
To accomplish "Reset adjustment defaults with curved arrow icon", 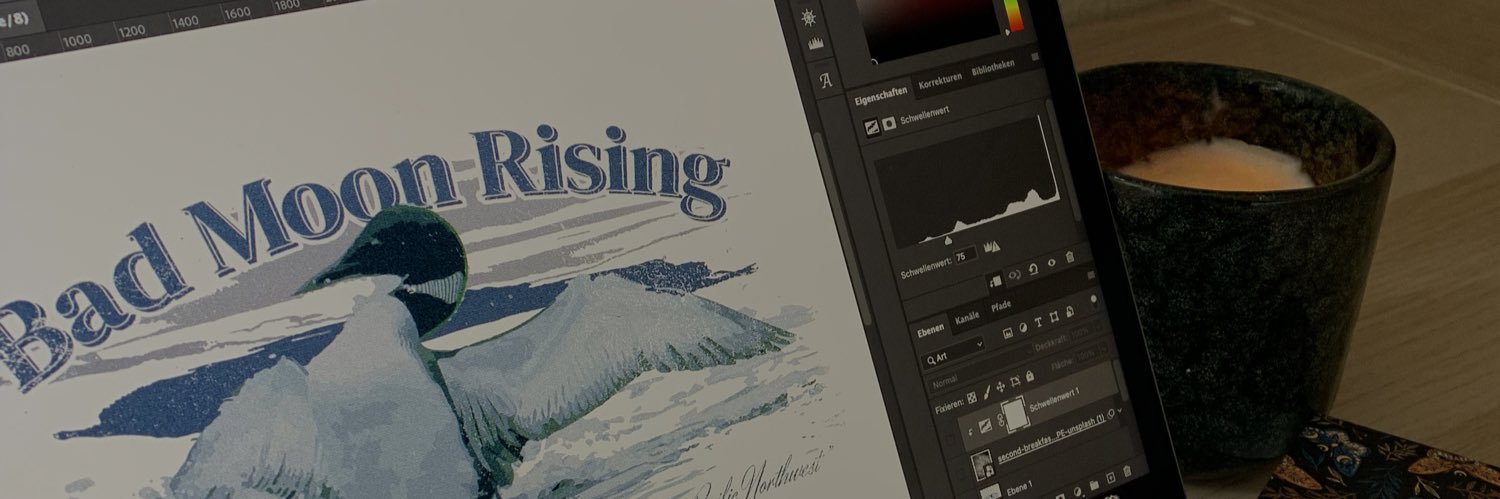I will 1033,270.
